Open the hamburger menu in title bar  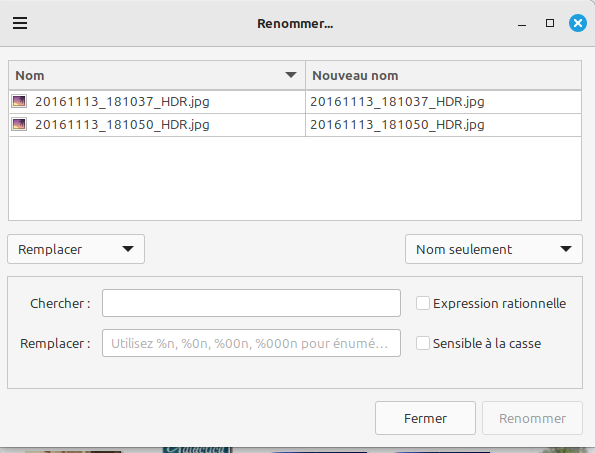pos(20,23)
